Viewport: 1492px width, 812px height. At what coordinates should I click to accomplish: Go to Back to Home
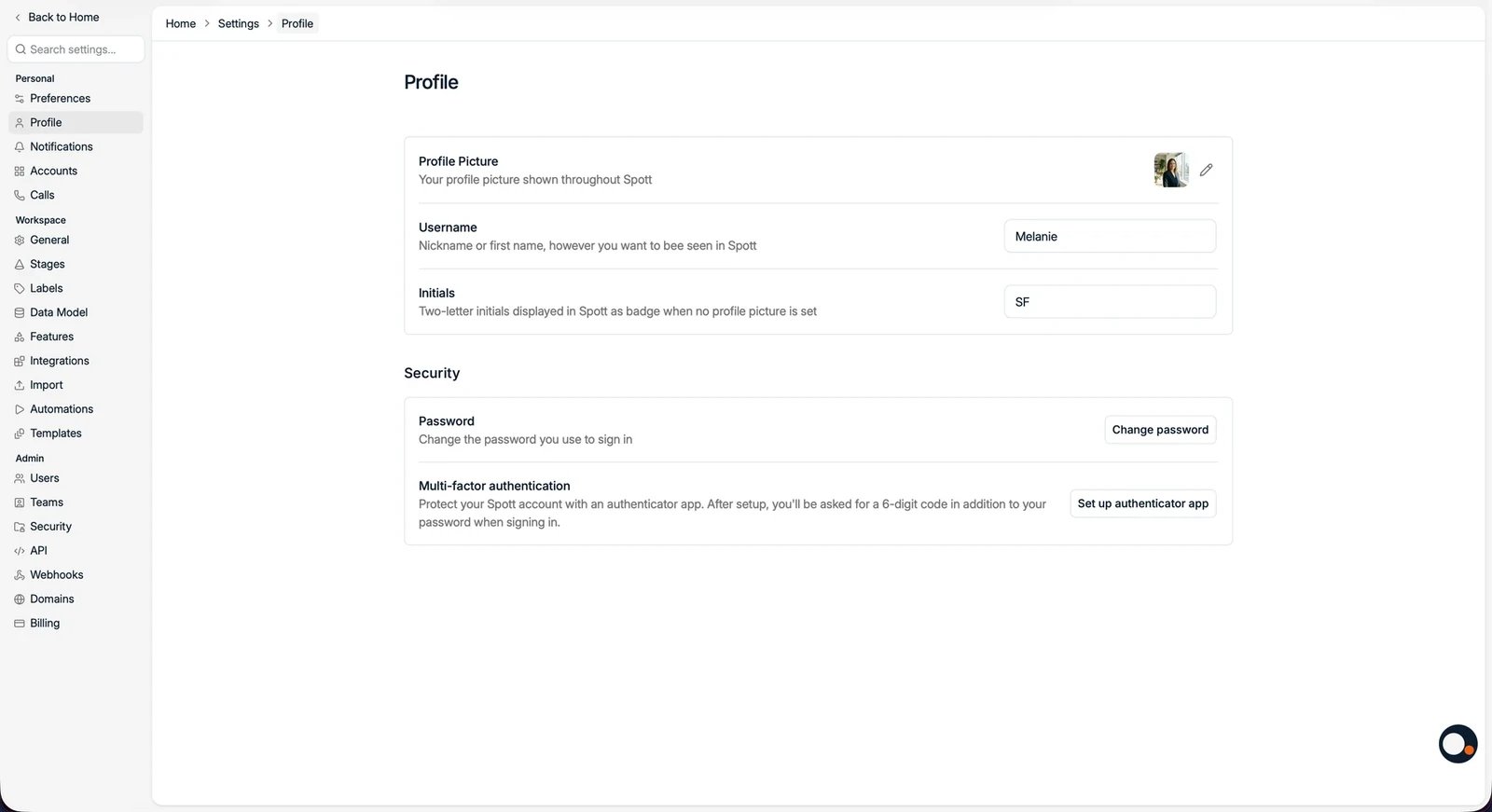click(57, 17)
